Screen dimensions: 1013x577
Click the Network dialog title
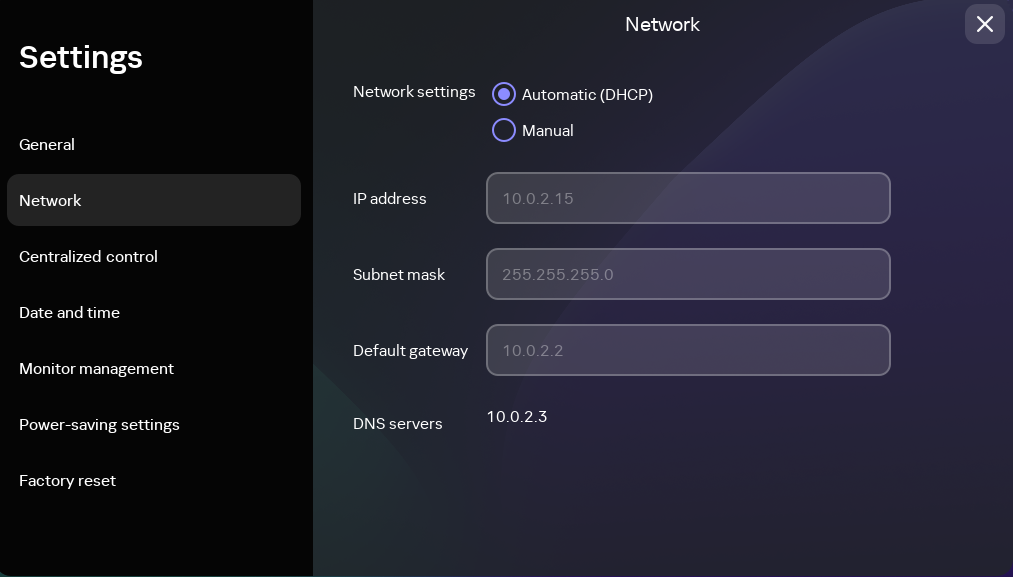click(x=662, y=24)
